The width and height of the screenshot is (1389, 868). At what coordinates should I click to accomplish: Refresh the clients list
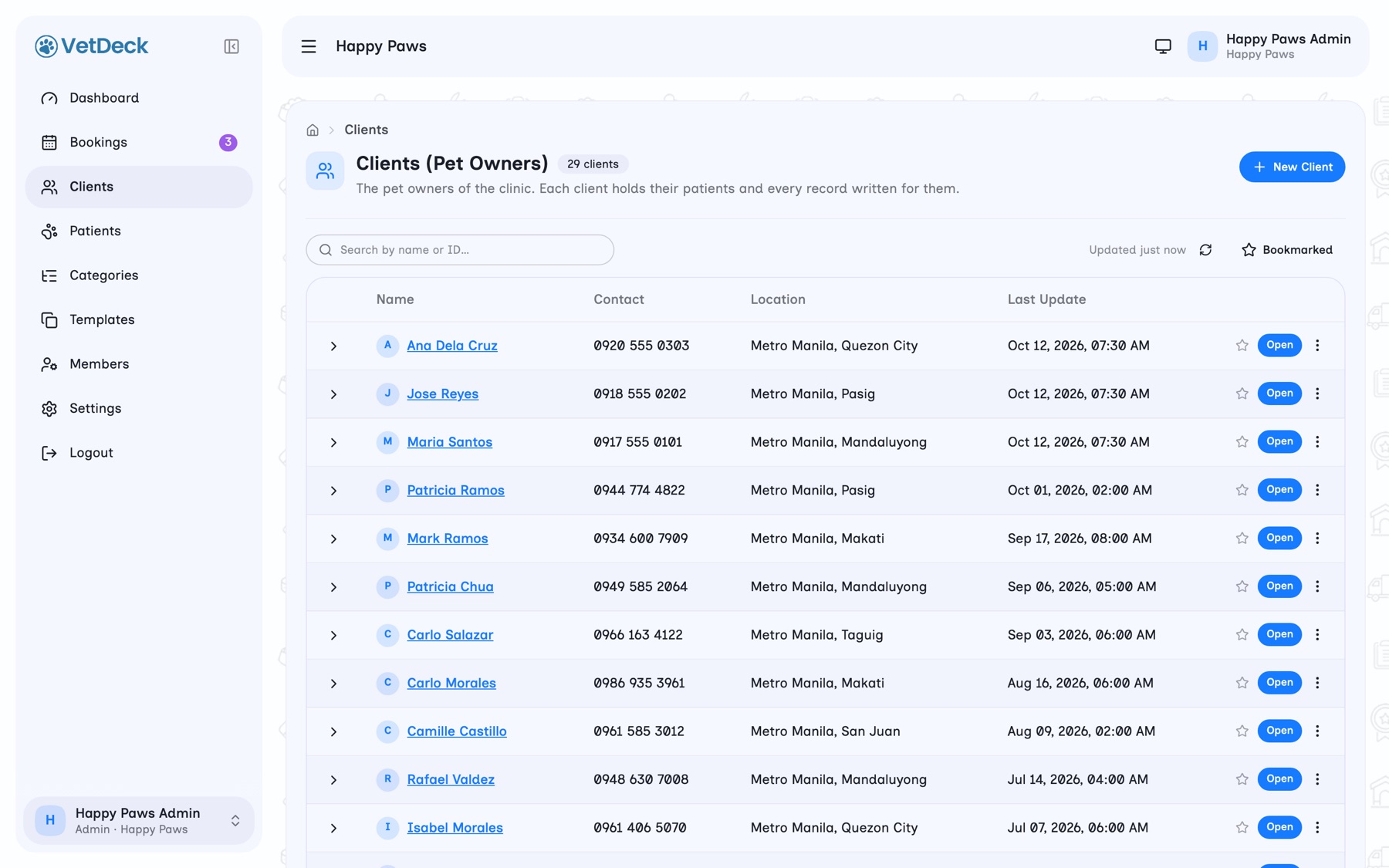click(1205, 250)
